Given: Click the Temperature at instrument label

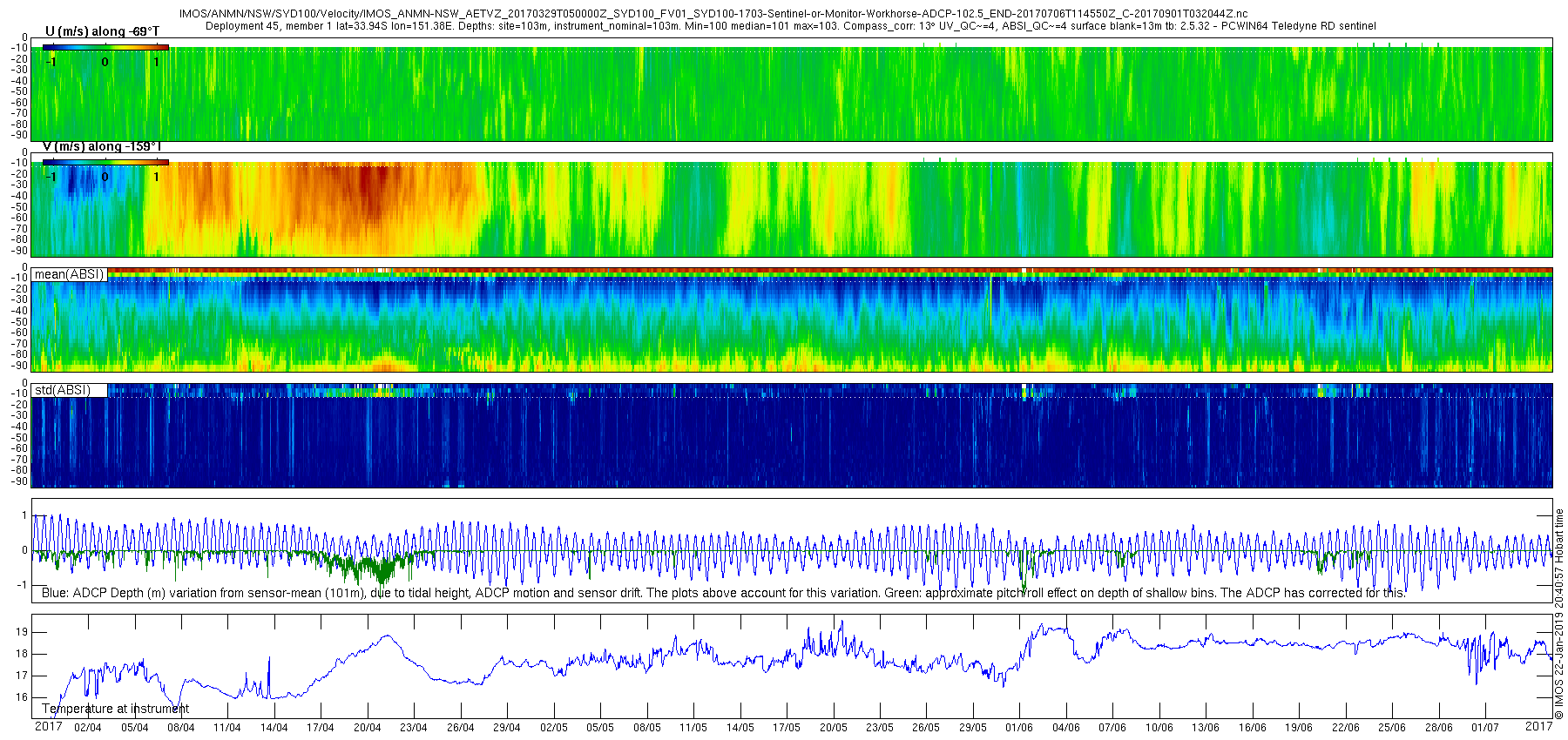Looking at the screenshot, I should pyautogui.click(x=115, y=709).
